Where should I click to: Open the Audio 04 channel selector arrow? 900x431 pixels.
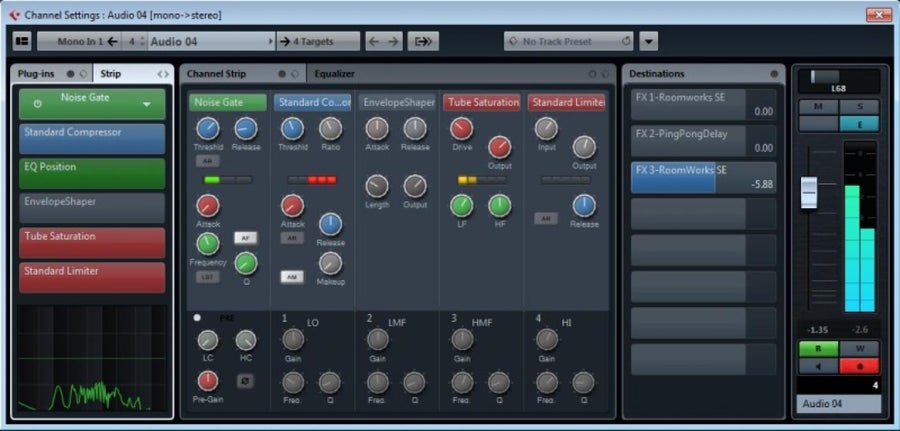[271, 41]
